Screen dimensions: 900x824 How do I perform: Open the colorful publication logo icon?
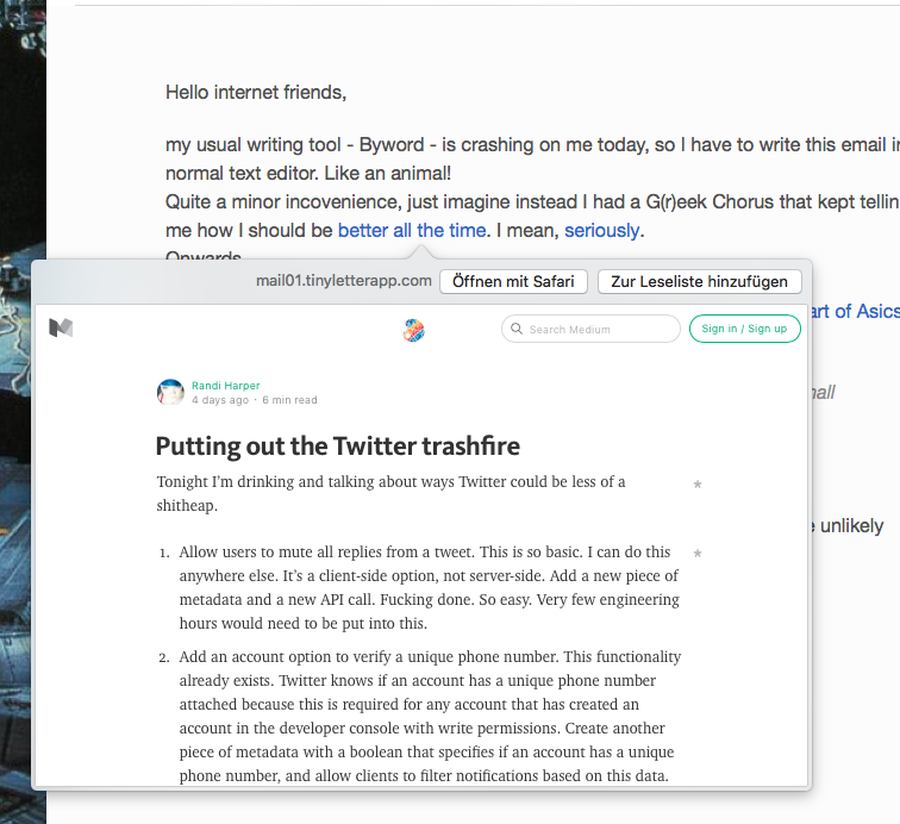point(413,330)
